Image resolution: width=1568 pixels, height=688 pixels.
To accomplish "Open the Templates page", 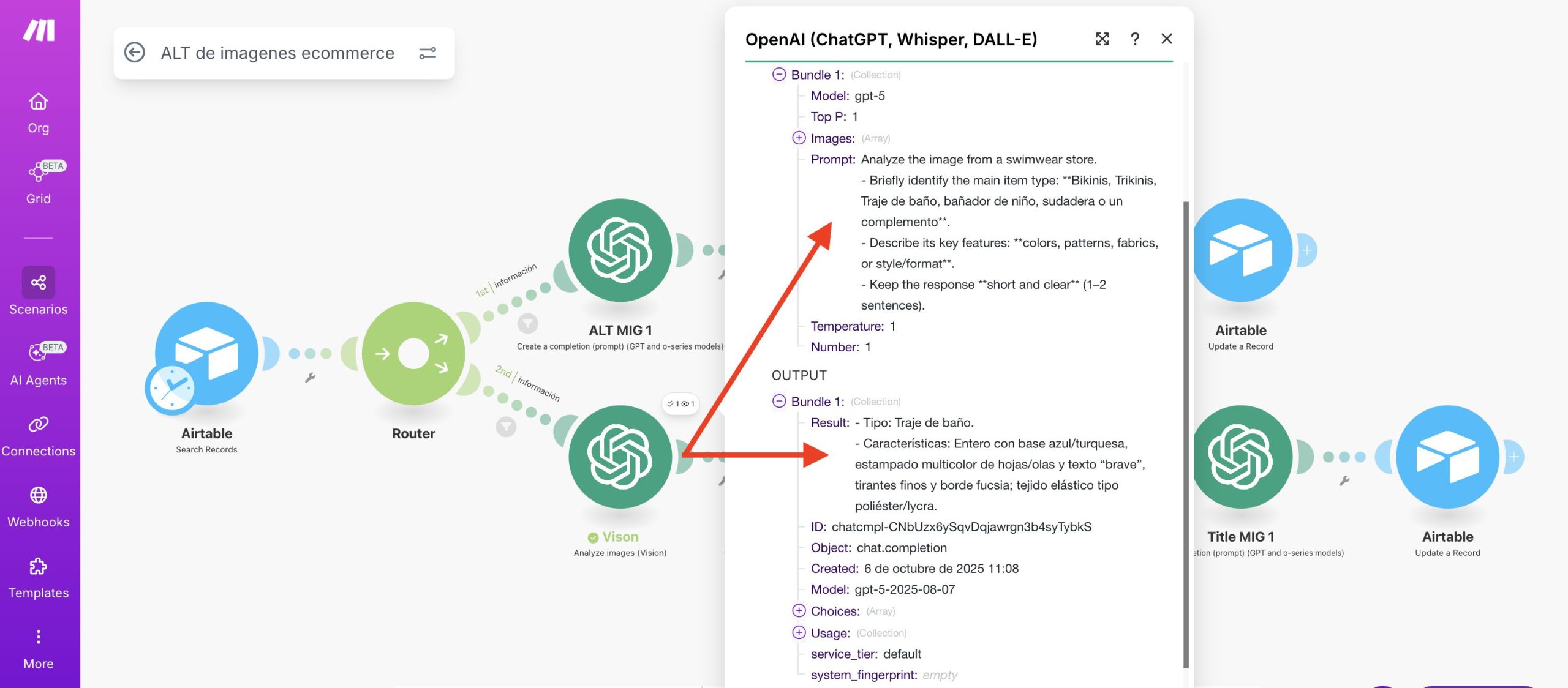I will pyautogui.click(x=39, y=577).
